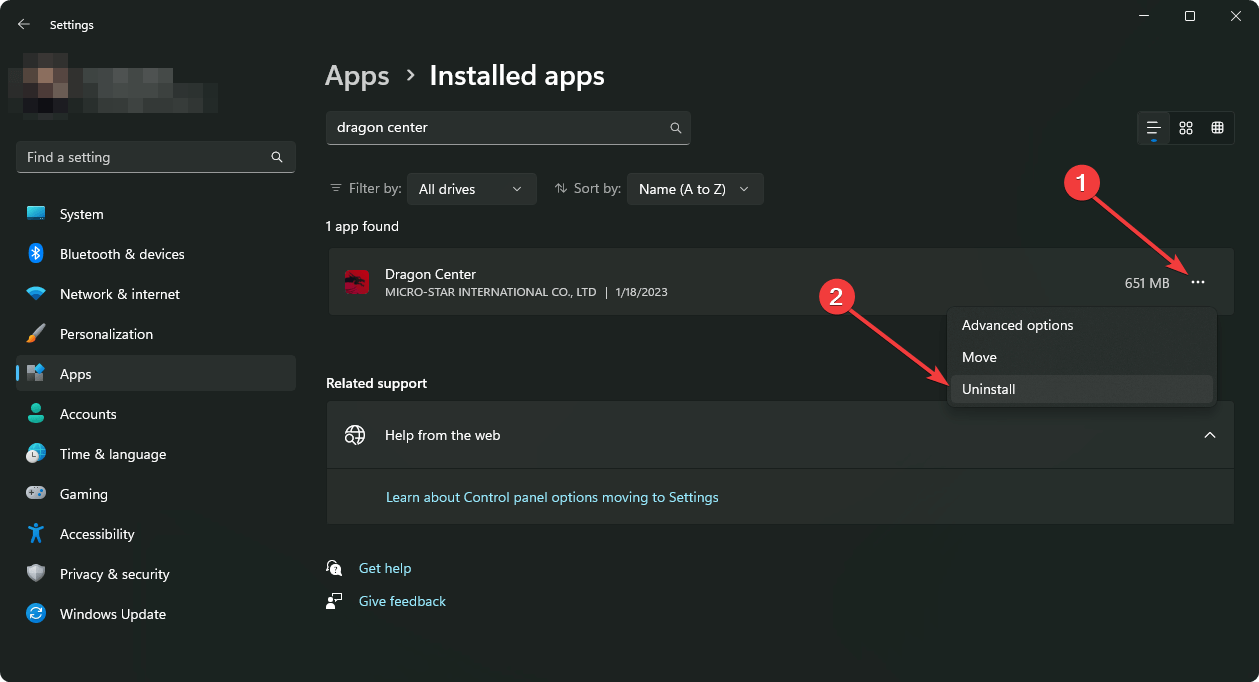Click the Installed apps heading
The width and height of the screenshot is (1259, 682).
coord(517,76)
